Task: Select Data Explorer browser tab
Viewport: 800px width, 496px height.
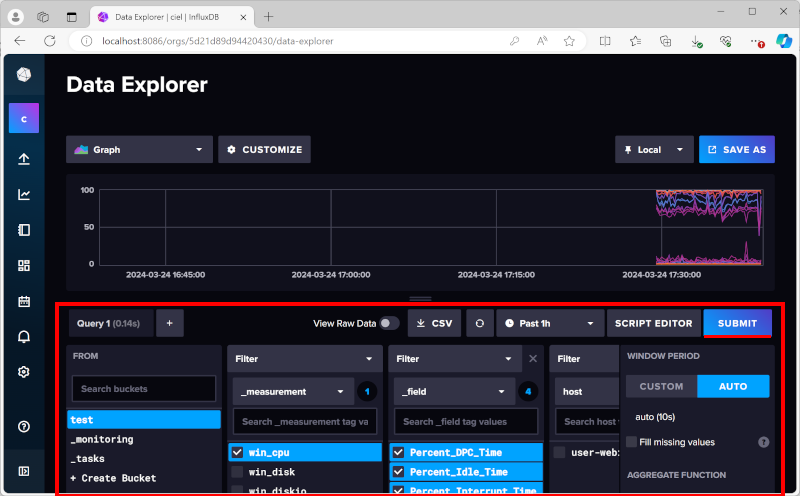Action: pyautogui.click(x=171, y=17)
